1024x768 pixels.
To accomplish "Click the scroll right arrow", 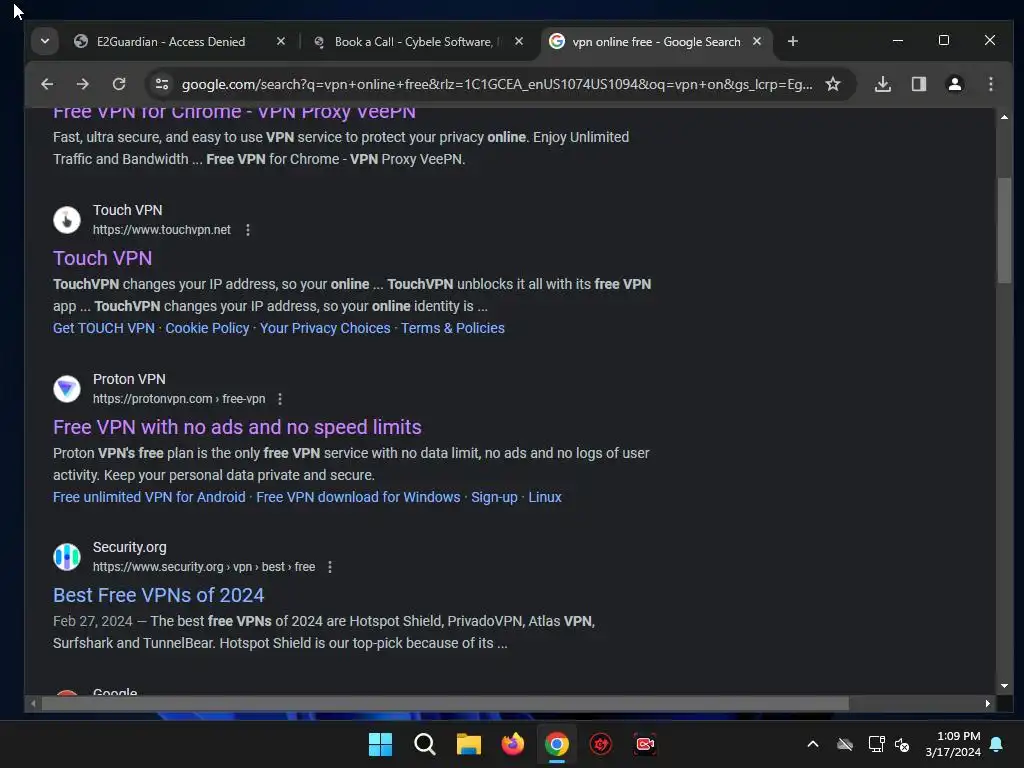I will (987, 703).
